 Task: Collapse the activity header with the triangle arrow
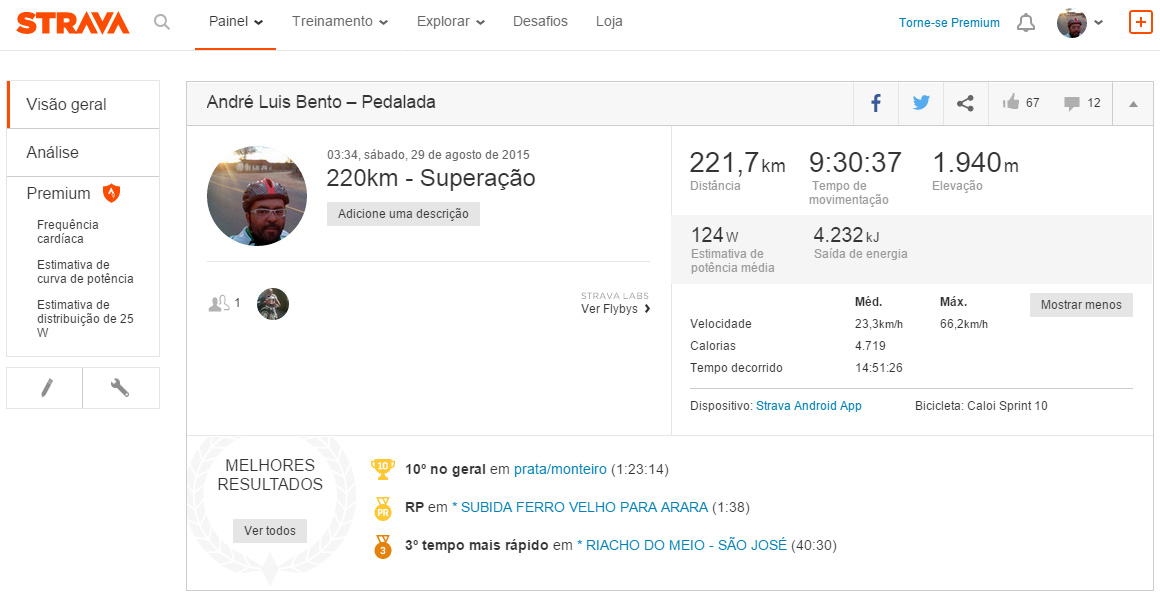[x=1133, y=104]
